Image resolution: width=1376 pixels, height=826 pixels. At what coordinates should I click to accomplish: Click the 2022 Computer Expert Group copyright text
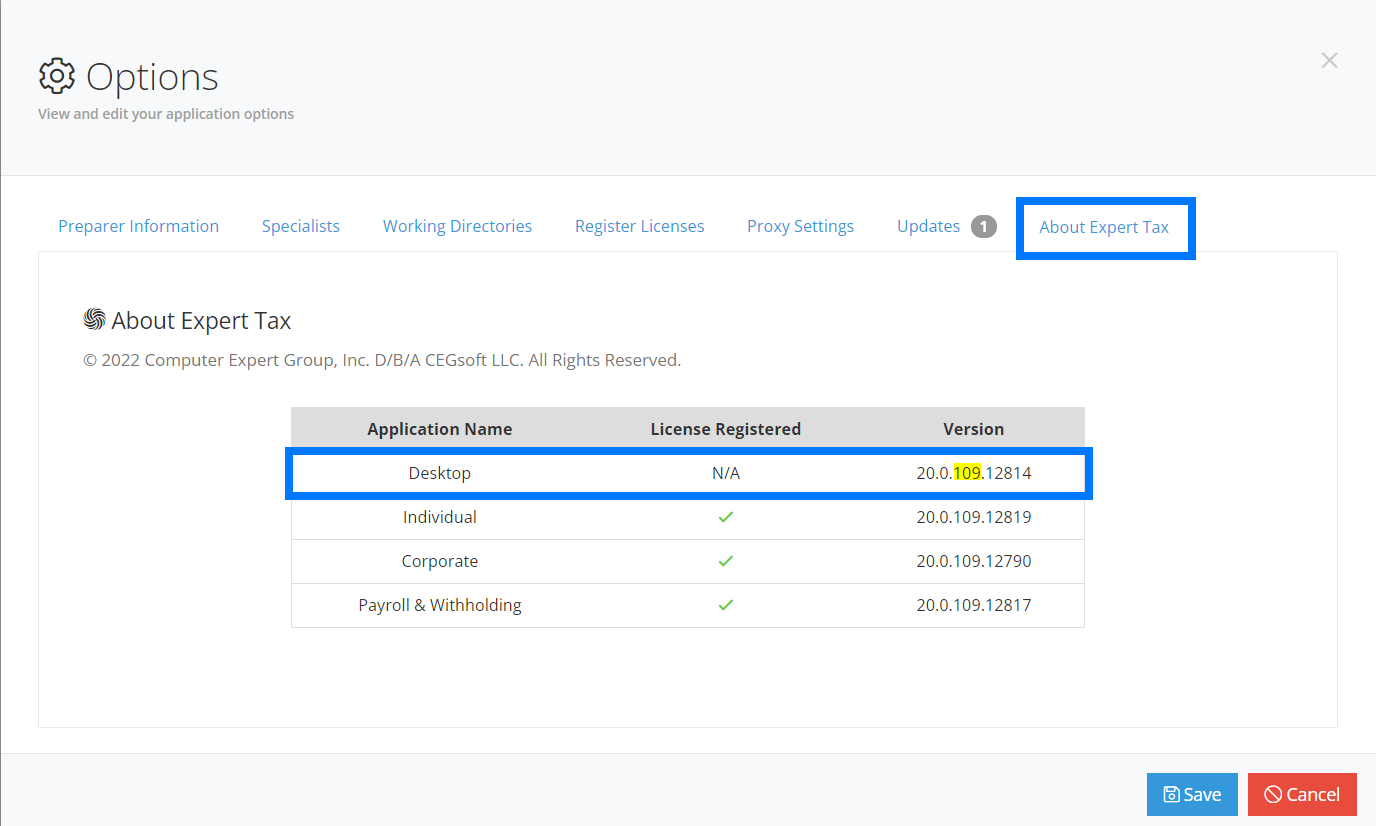point(382,360)
